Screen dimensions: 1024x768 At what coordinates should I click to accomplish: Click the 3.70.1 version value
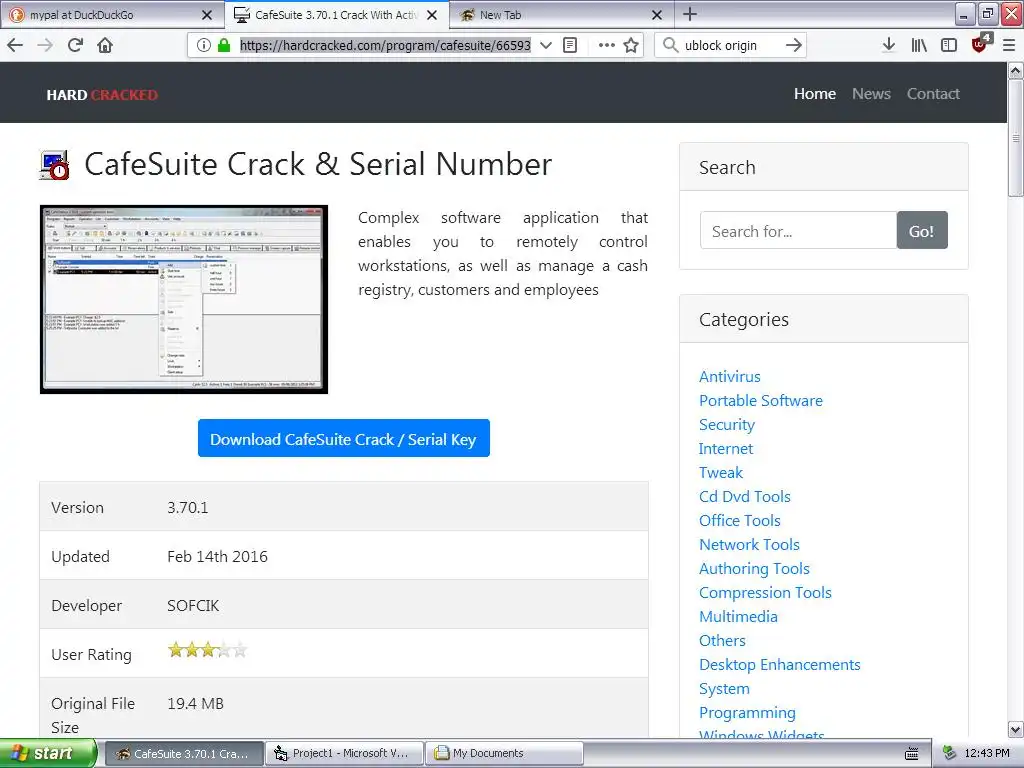(187, 507)
